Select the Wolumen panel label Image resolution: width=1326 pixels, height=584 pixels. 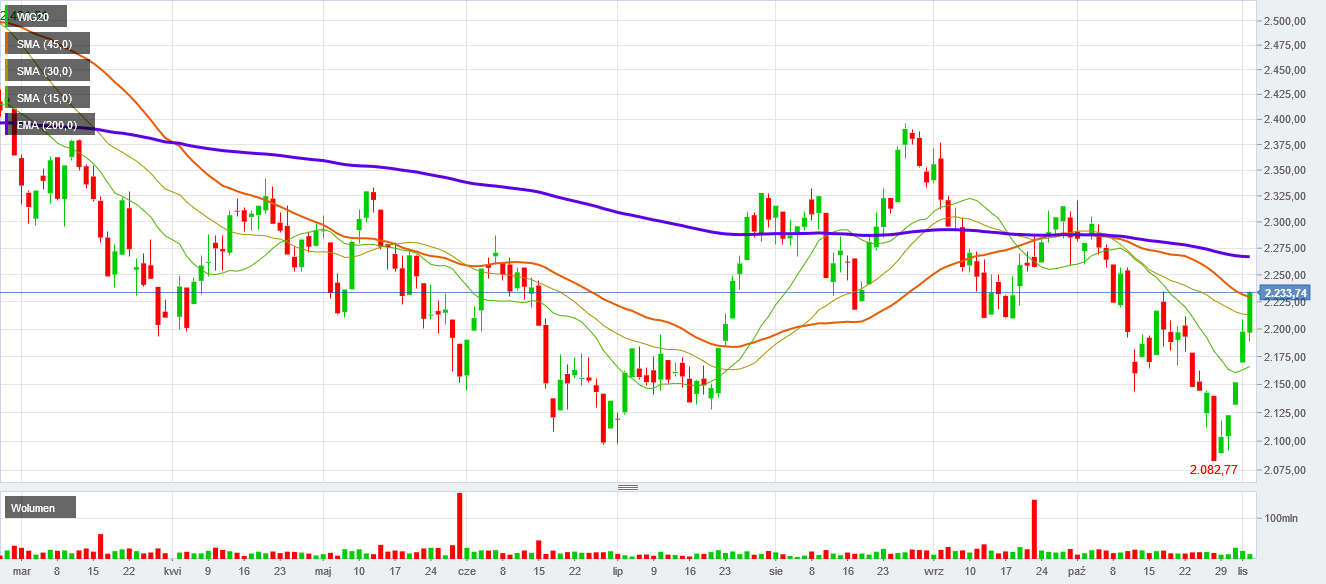(x=40, y=508)
